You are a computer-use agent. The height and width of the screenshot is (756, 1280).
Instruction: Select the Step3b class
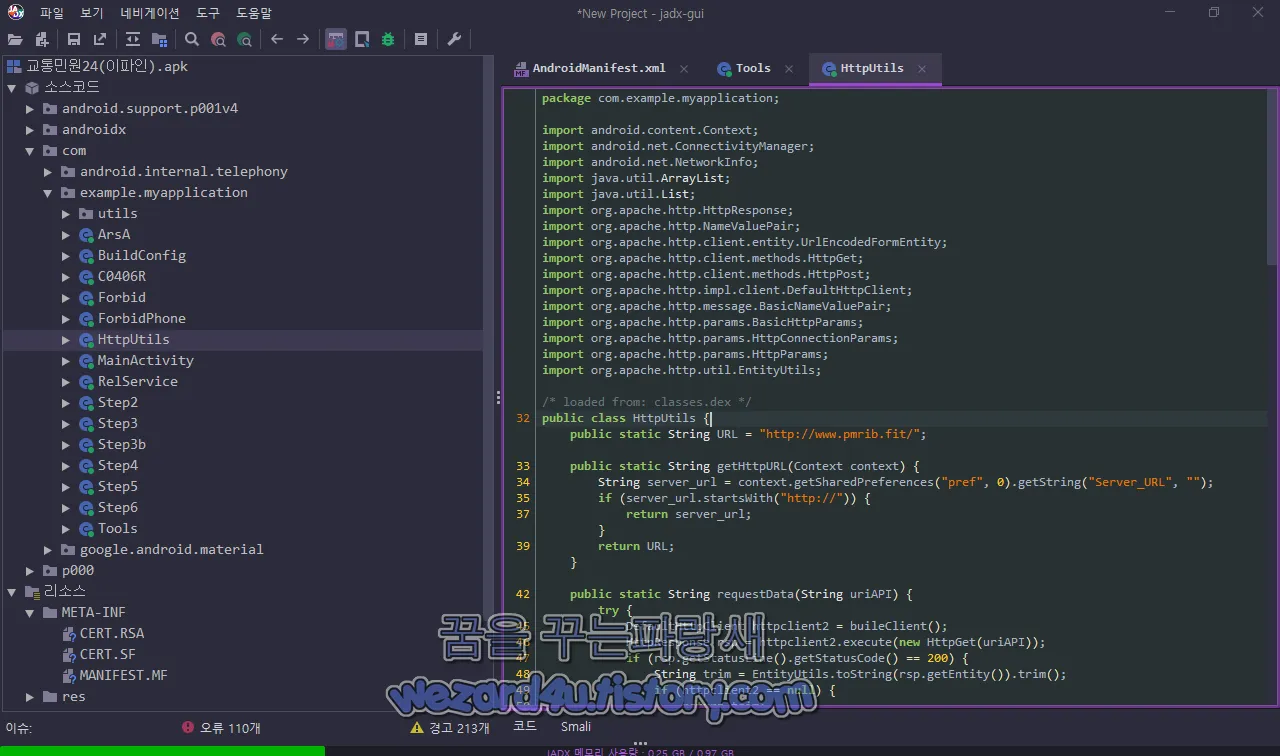pos(121,444)
